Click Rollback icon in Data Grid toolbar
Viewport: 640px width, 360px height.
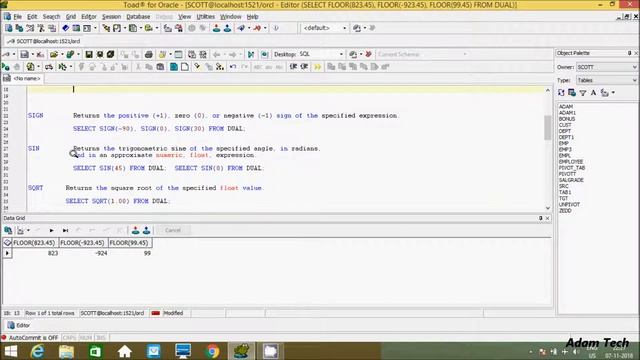pyautogui.click(x=146, y=231)
